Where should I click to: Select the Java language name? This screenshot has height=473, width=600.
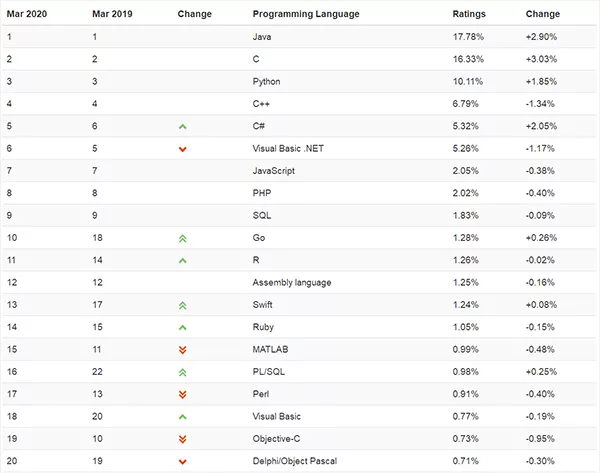(263, 36)
